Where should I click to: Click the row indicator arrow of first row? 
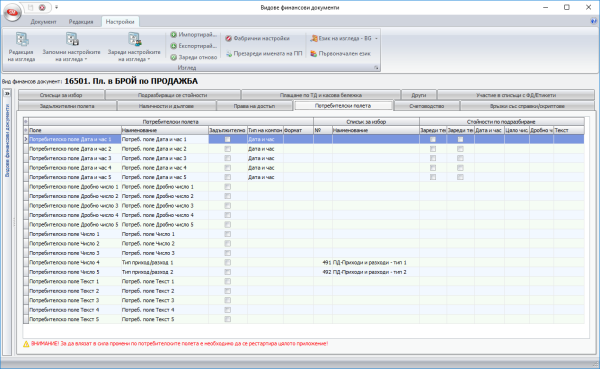click(x=26, y=139)
